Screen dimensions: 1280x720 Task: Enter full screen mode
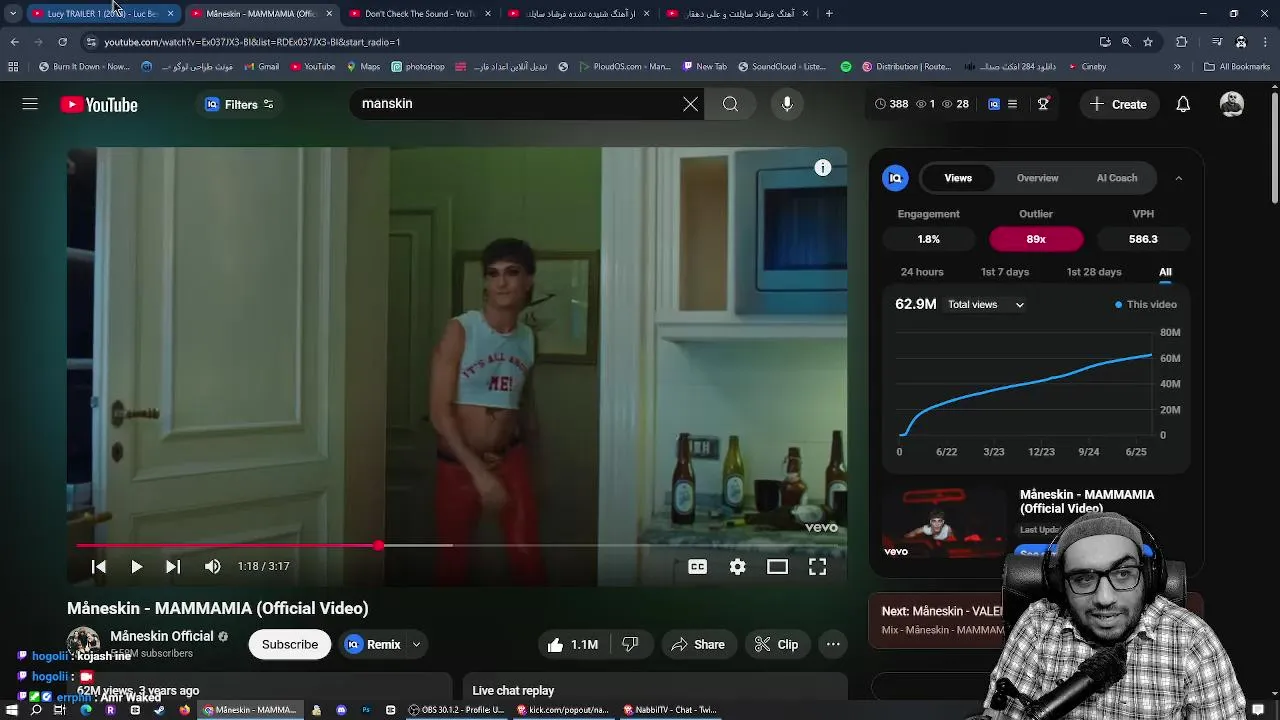click(x=817, y=566)
